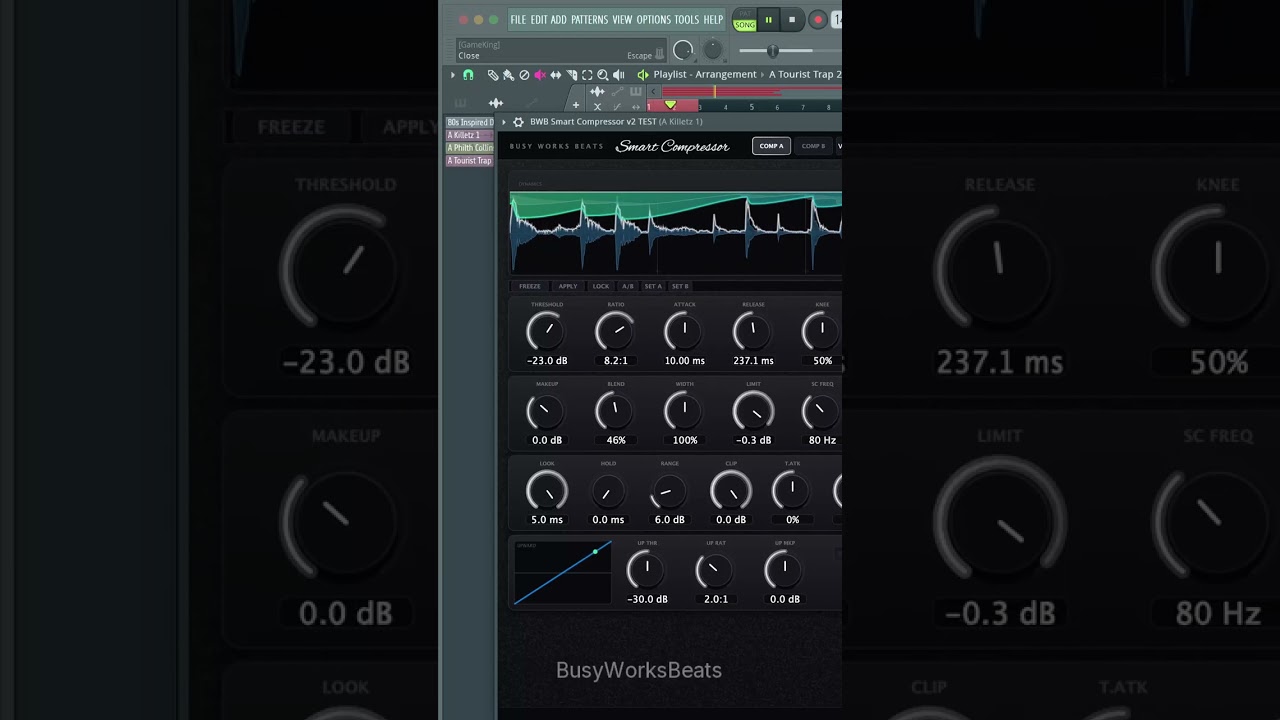Toggle PAT pattern mode
1280x720 pixels.
coord(745,14)
